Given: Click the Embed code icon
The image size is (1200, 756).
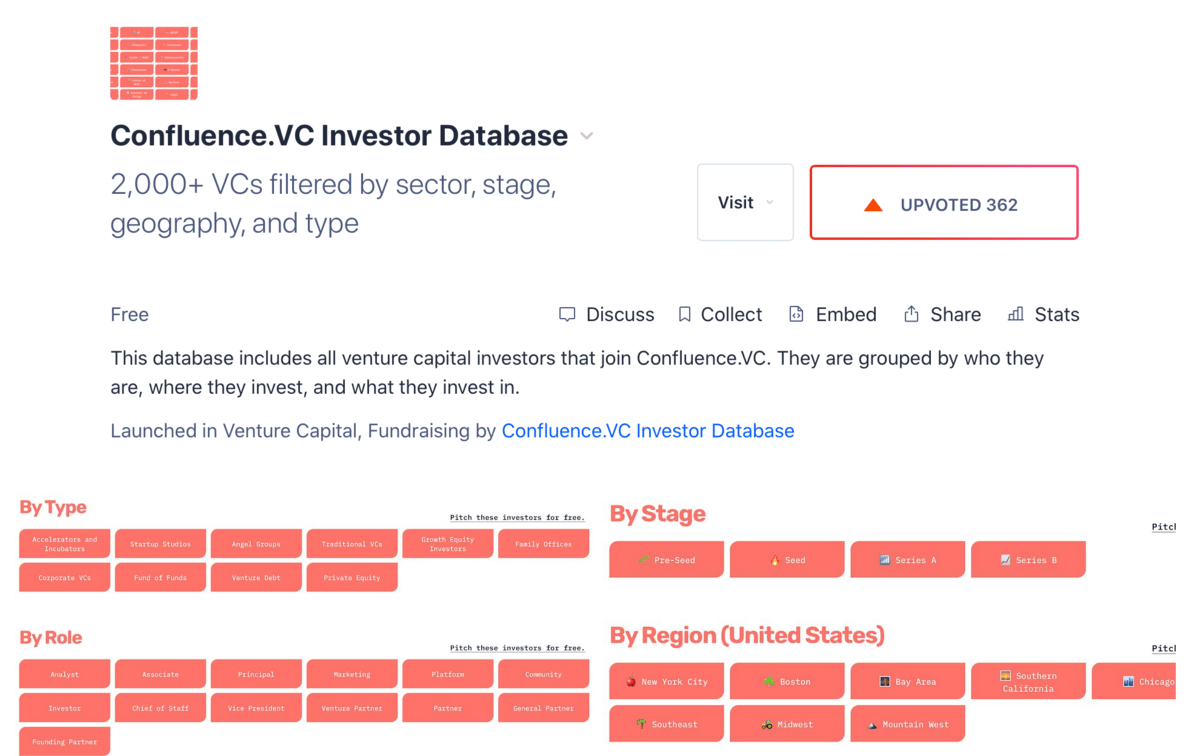Looking at the screenshot, I should pyautogui.click(x=796, y=314).
